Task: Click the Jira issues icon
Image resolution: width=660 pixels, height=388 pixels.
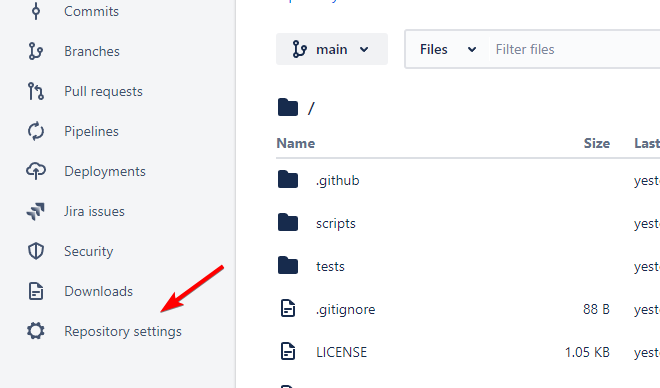Action: (x=36, y=211)
